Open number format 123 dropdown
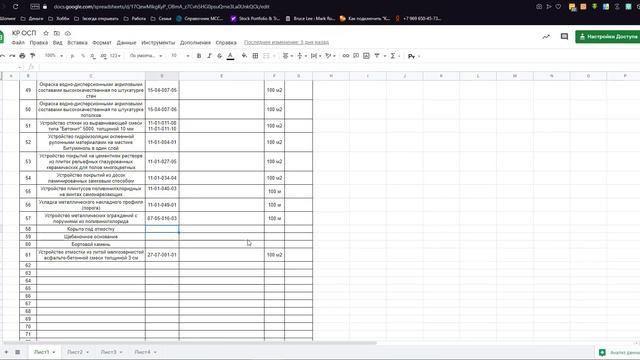 coord(115,56)
